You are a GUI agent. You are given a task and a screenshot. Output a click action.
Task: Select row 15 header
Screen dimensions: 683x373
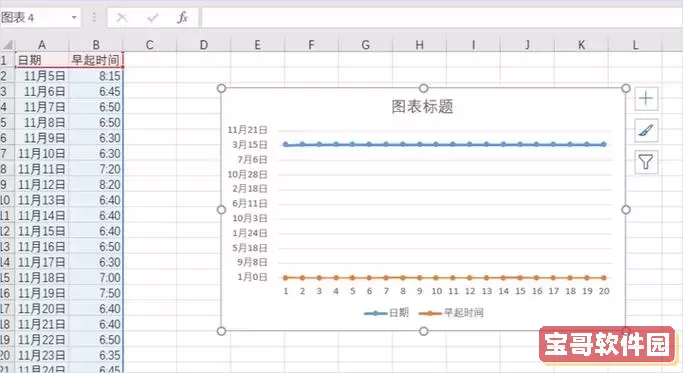pos(6,278)
